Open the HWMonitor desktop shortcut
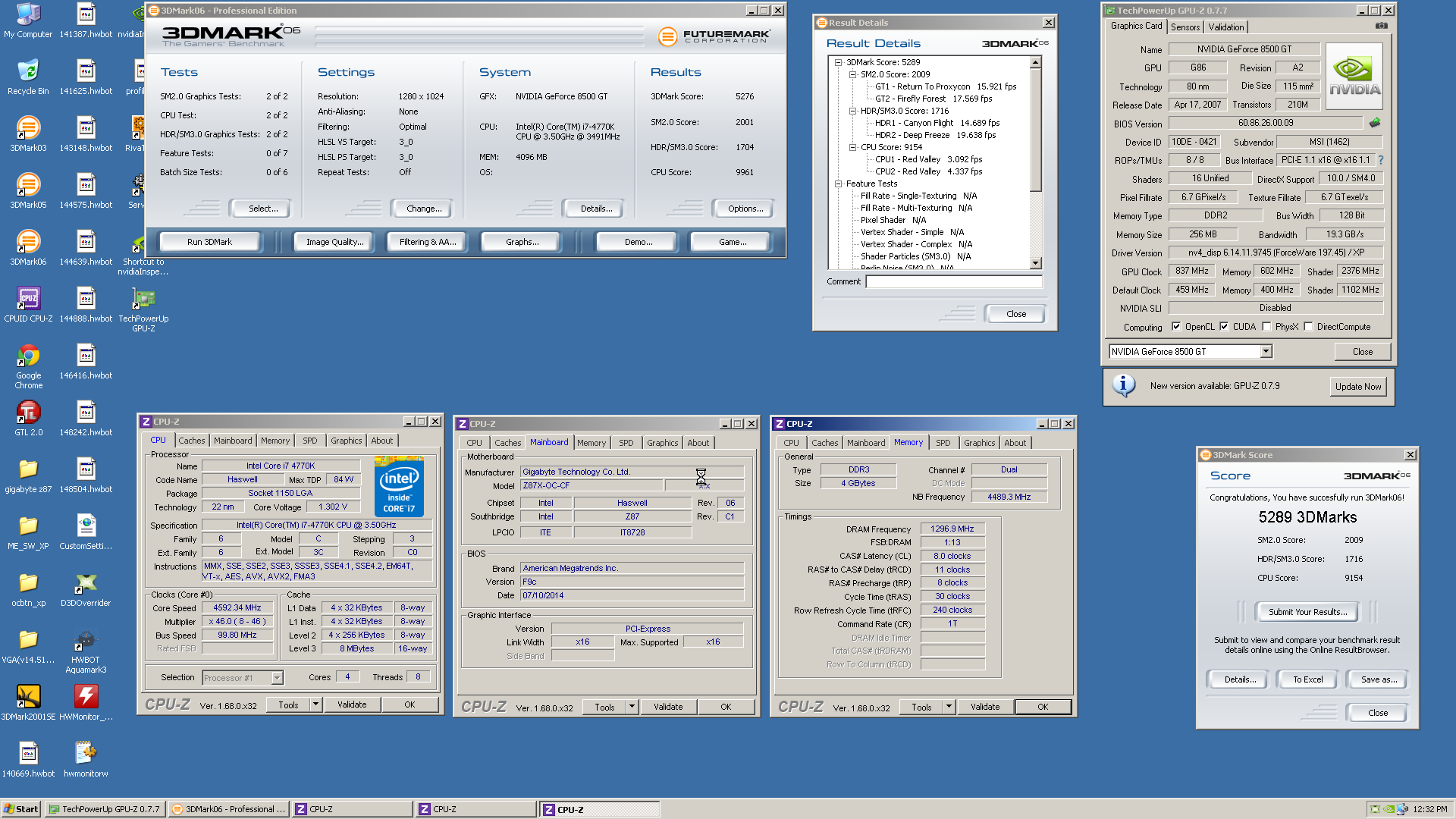1456x819 pixels. pos(86,703)
